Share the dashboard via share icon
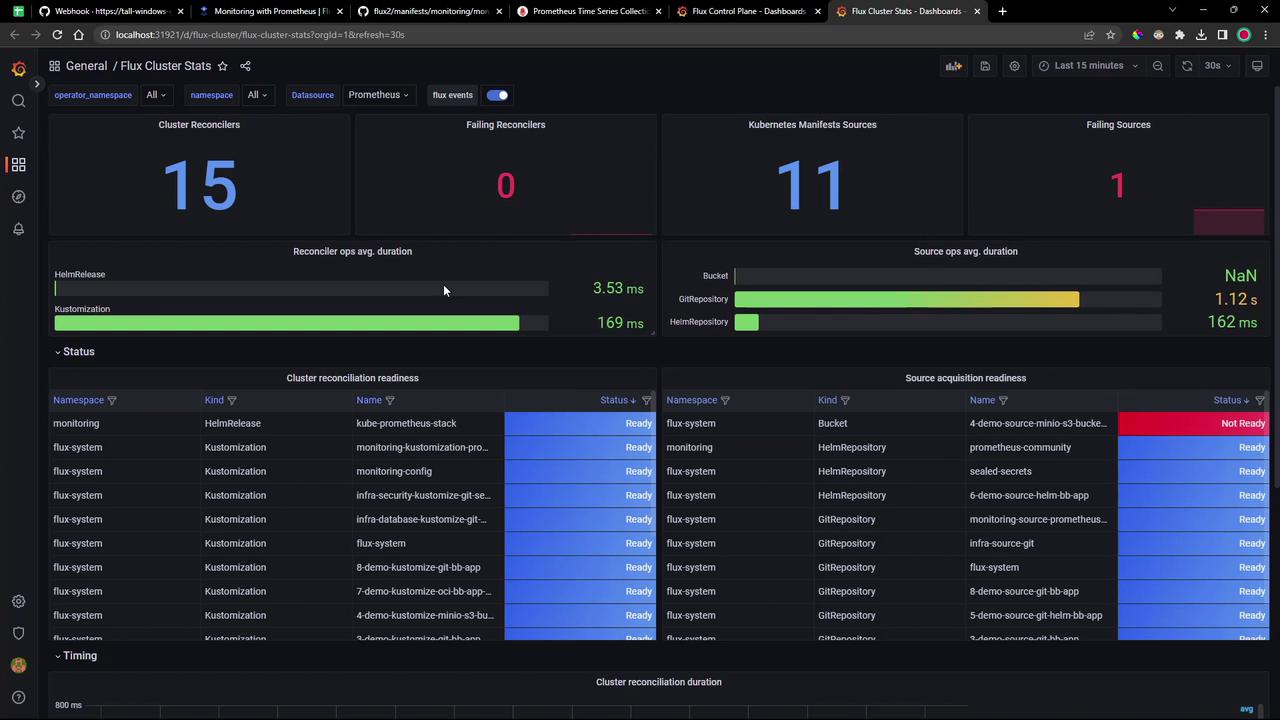The width and height of the screenshot is (1280, 720). [245, 66]
